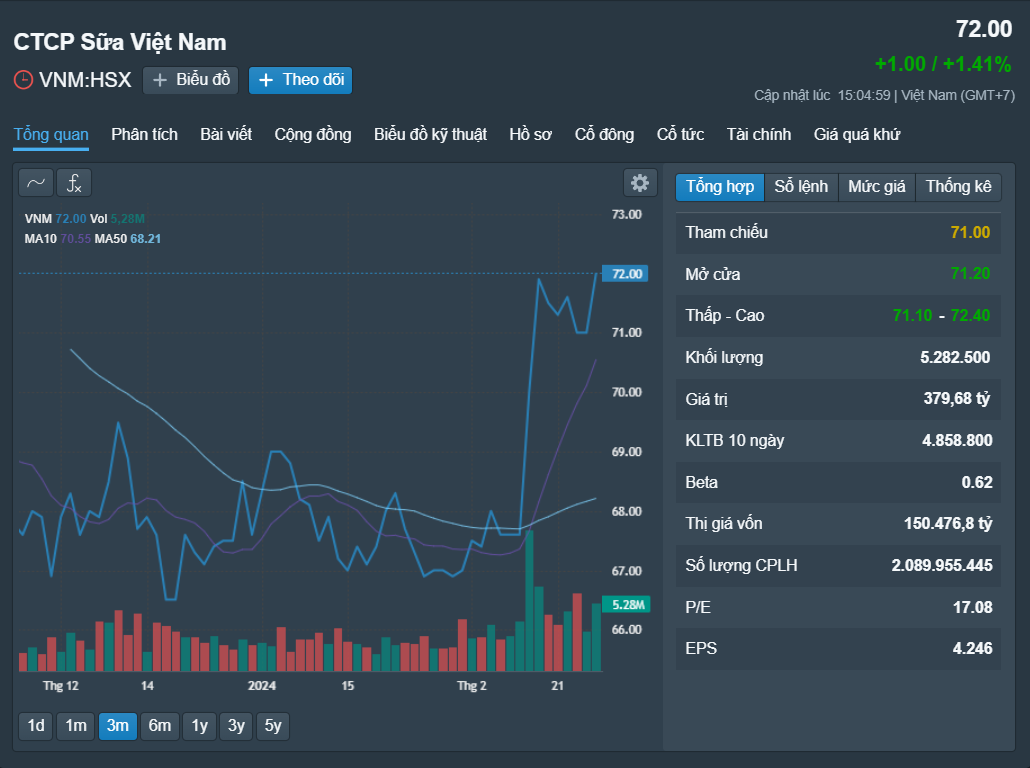
Task: Click the Beta value 0.62
Action: [977, 482]
